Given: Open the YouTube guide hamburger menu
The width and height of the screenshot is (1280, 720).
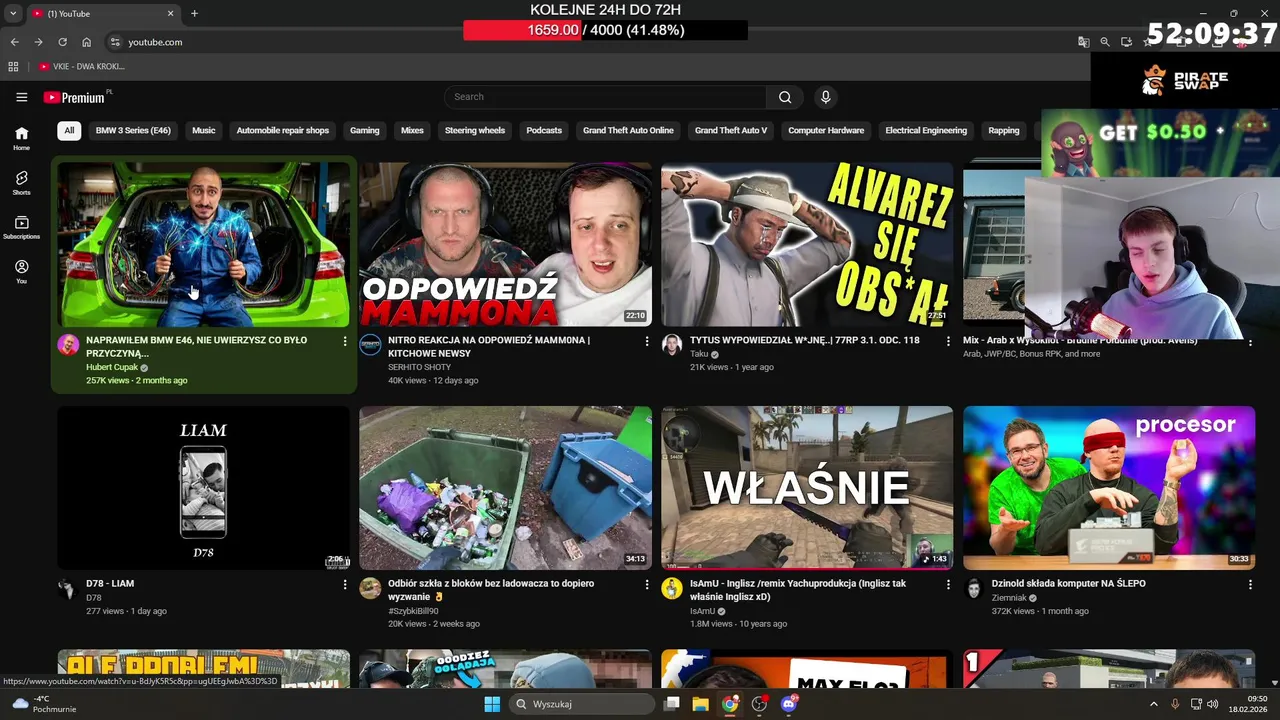Looking at the screenshot, I should point(21,97).
